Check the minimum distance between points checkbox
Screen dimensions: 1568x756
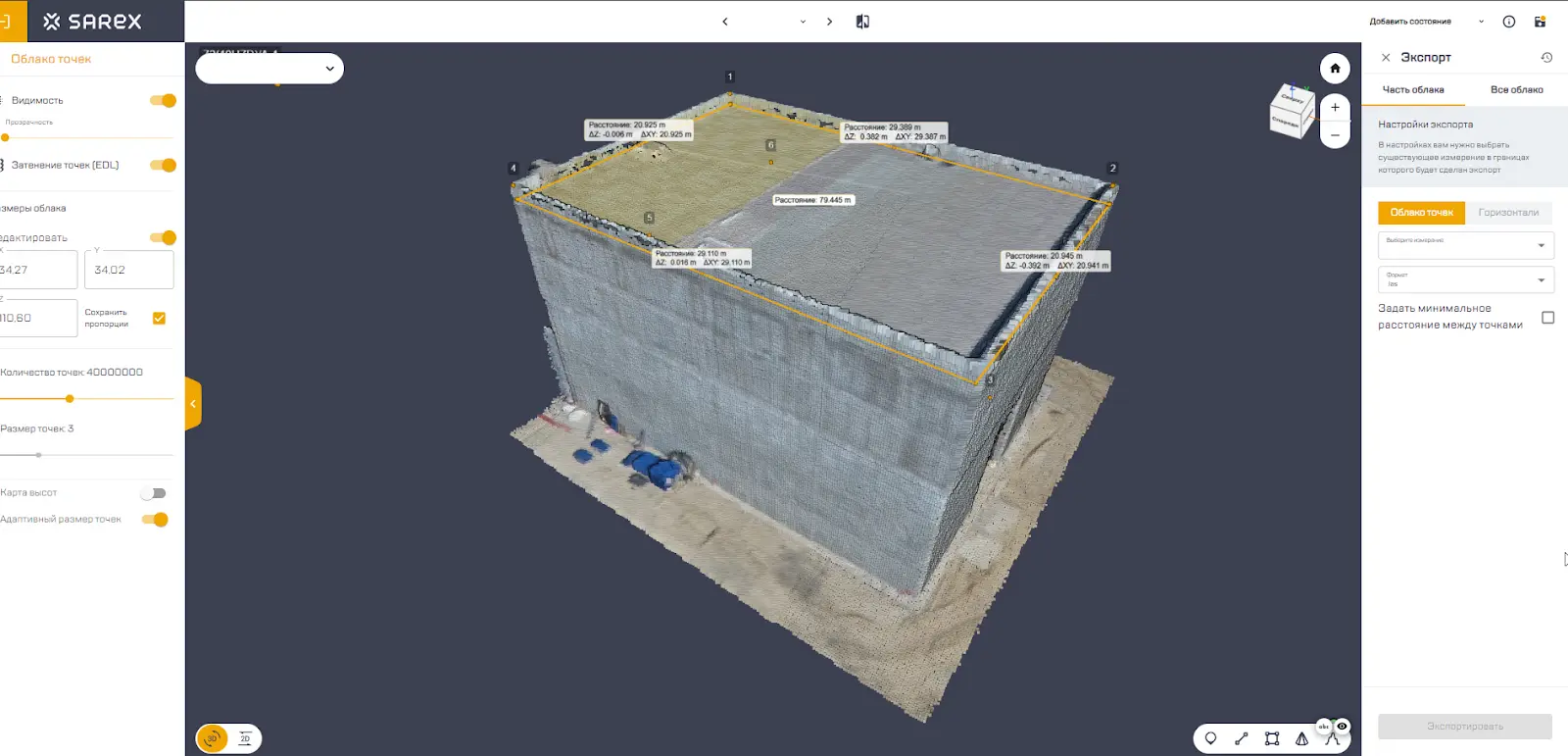coord(1547,318)
